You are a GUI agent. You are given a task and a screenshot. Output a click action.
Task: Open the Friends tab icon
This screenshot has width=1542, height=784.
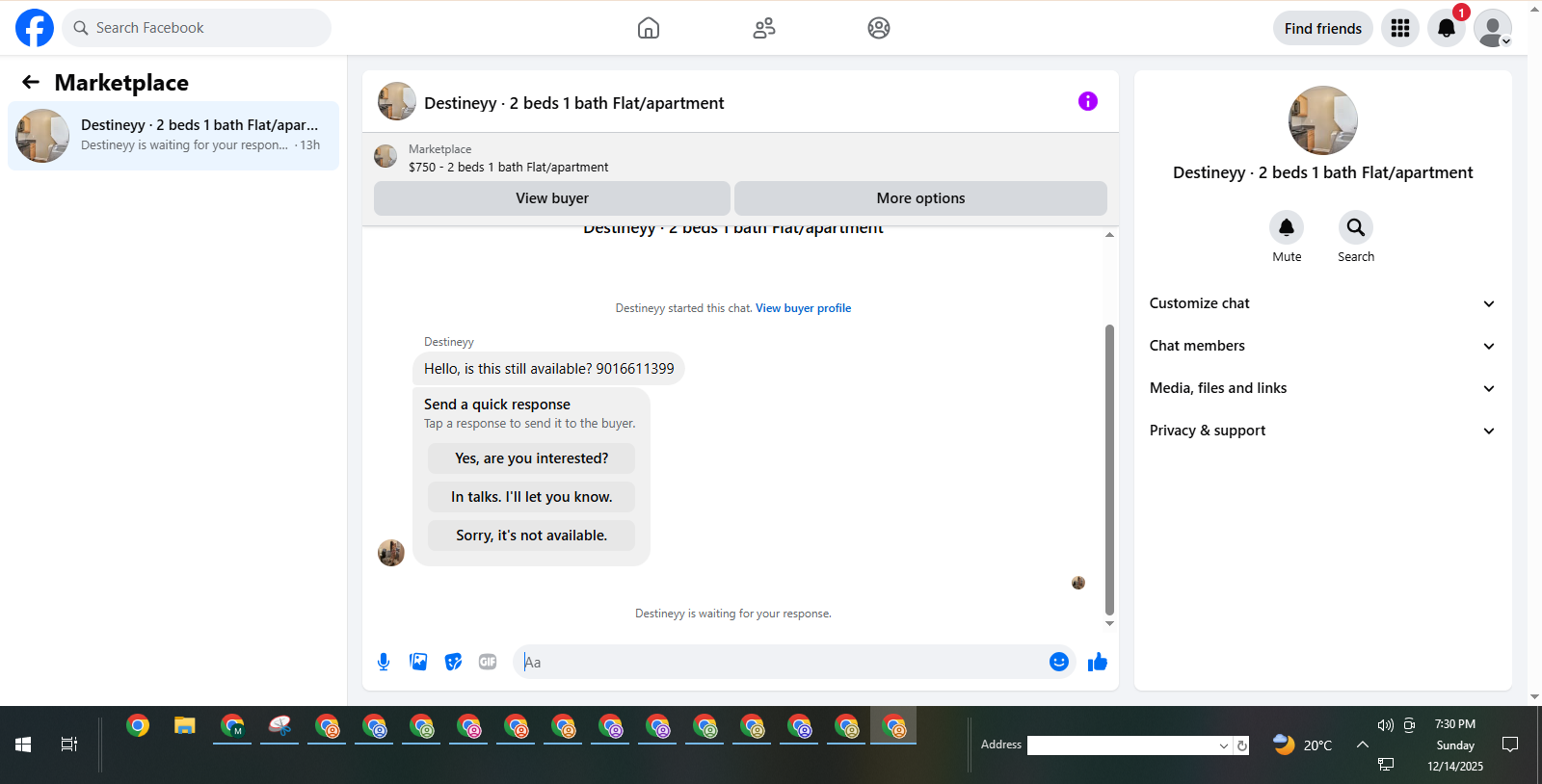click(764, 28)
